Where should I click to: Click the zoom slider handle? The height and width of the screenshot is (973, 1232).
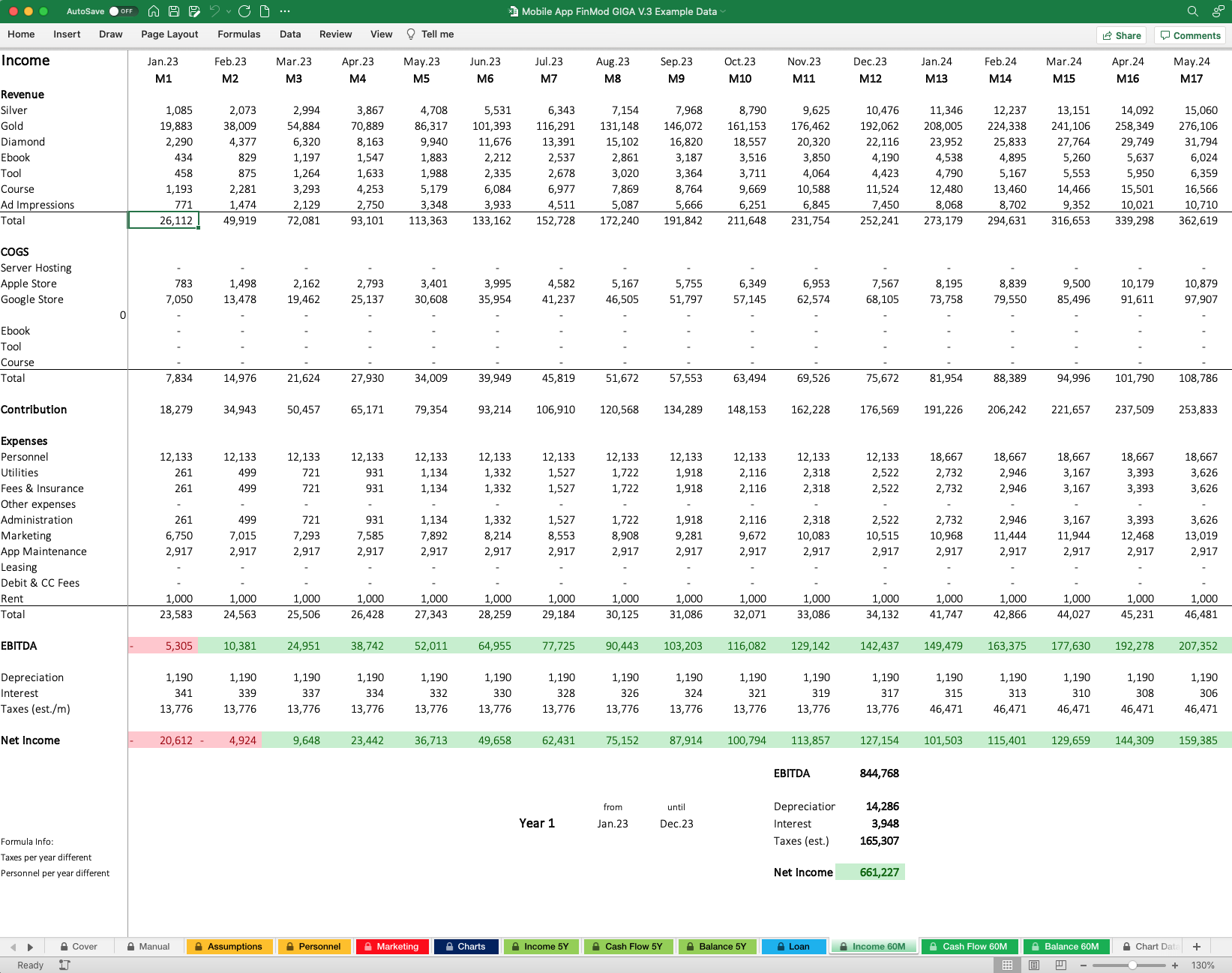[1132, 965]
